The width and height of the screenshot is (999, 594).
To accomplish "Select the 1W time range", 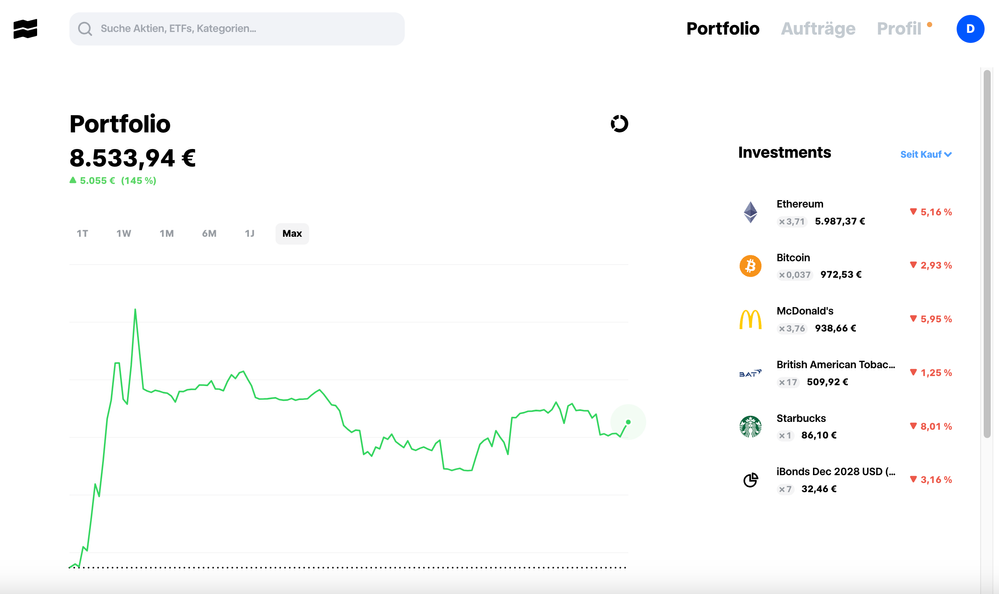I will coord(124,233).
